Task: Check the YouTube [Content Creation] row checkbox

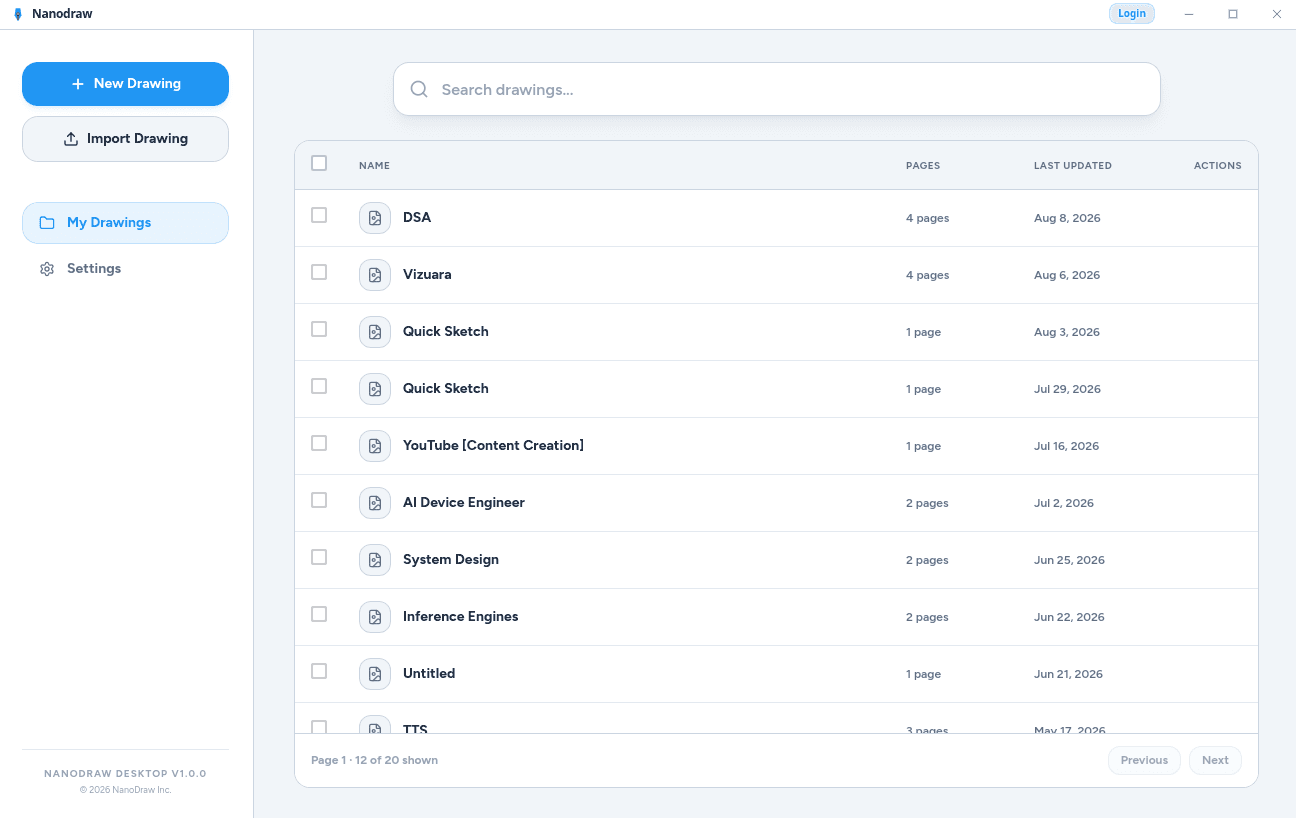Action: pyautogui.click(x=319, y=443)
